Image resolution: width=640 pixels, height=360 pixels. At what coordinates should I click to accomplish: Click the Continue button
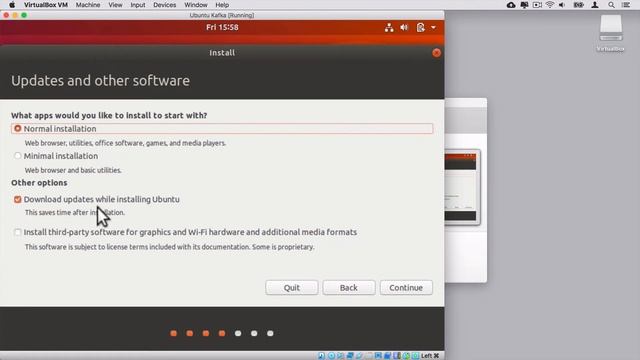click(406, 287)
